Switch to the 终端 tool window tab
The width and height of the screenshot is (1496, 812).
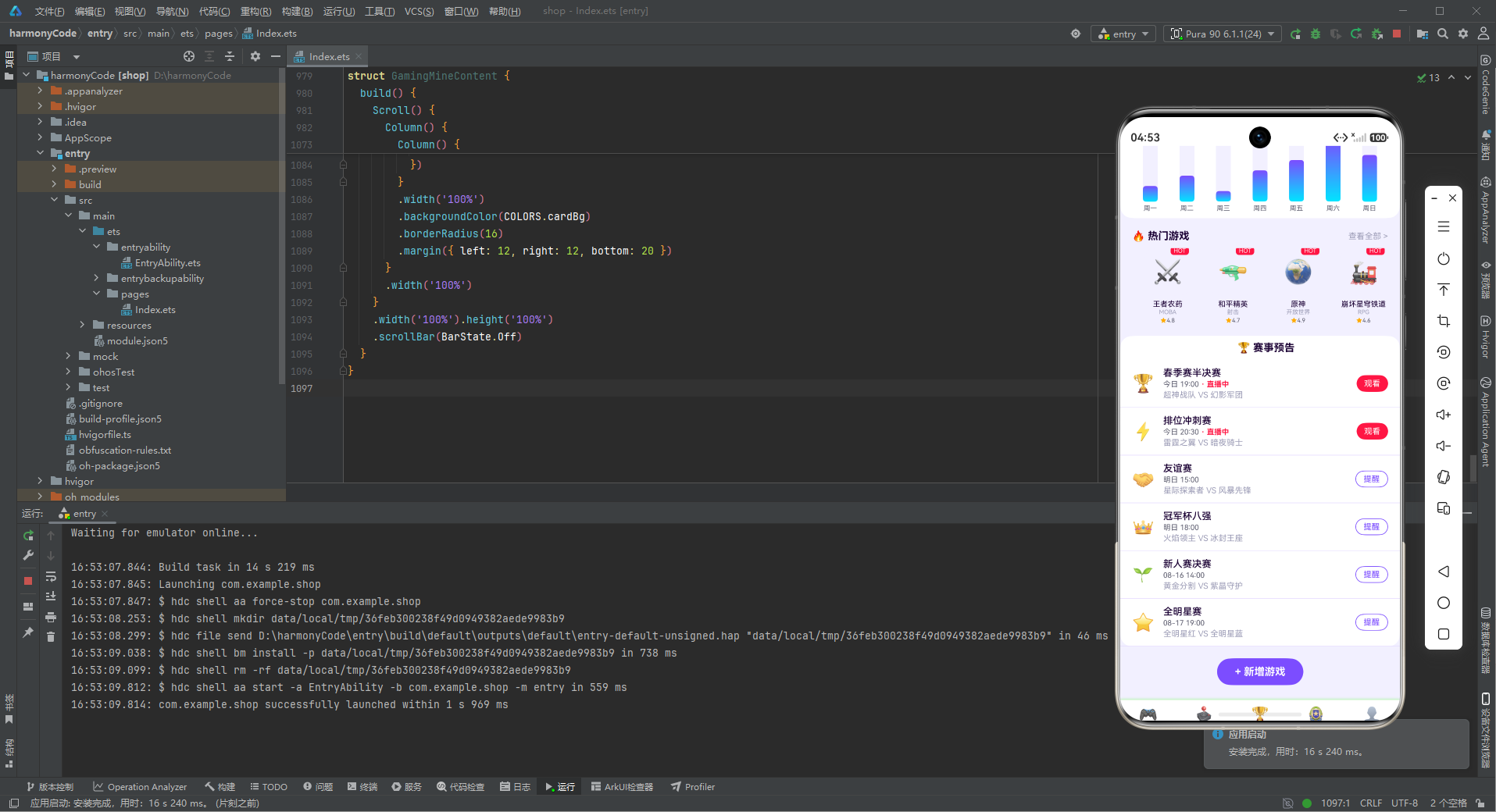point(362,787)
